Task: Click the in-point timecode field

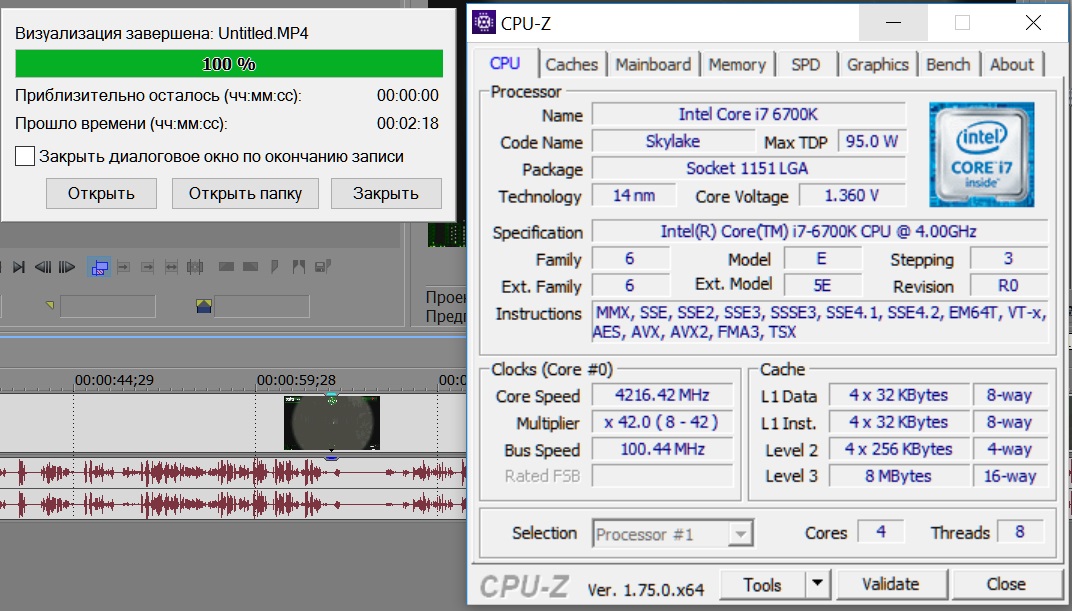Action: pos(108,306)
